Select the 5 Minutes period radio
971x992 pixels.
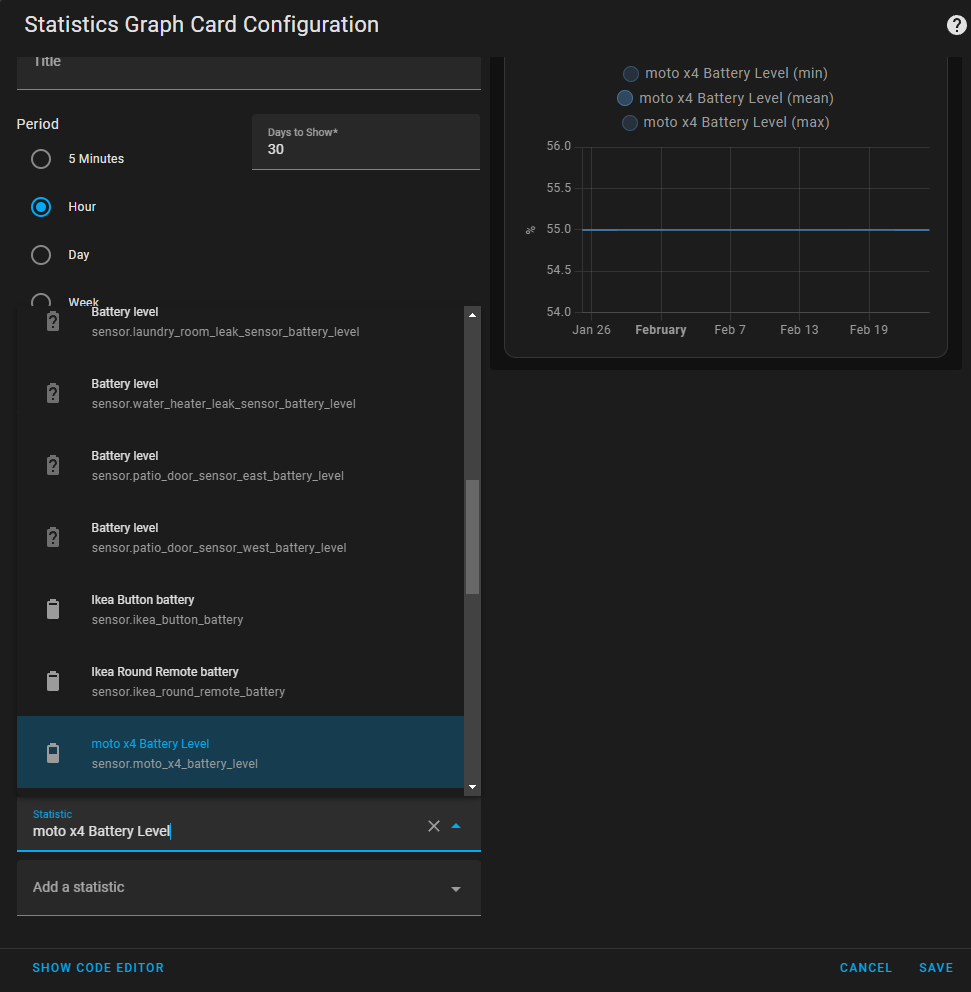pyautogui.click(x=41, y=159)
